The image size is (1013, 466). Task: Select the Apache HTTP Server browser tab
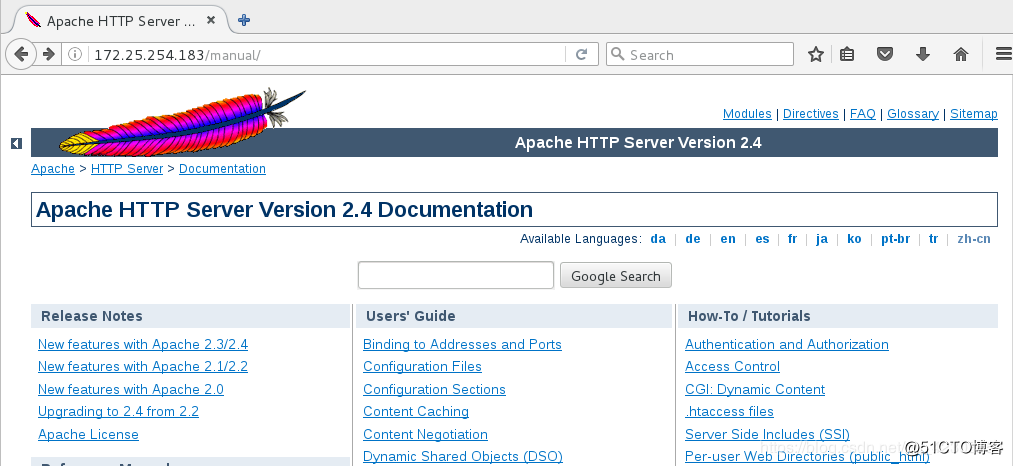(120, 21)
